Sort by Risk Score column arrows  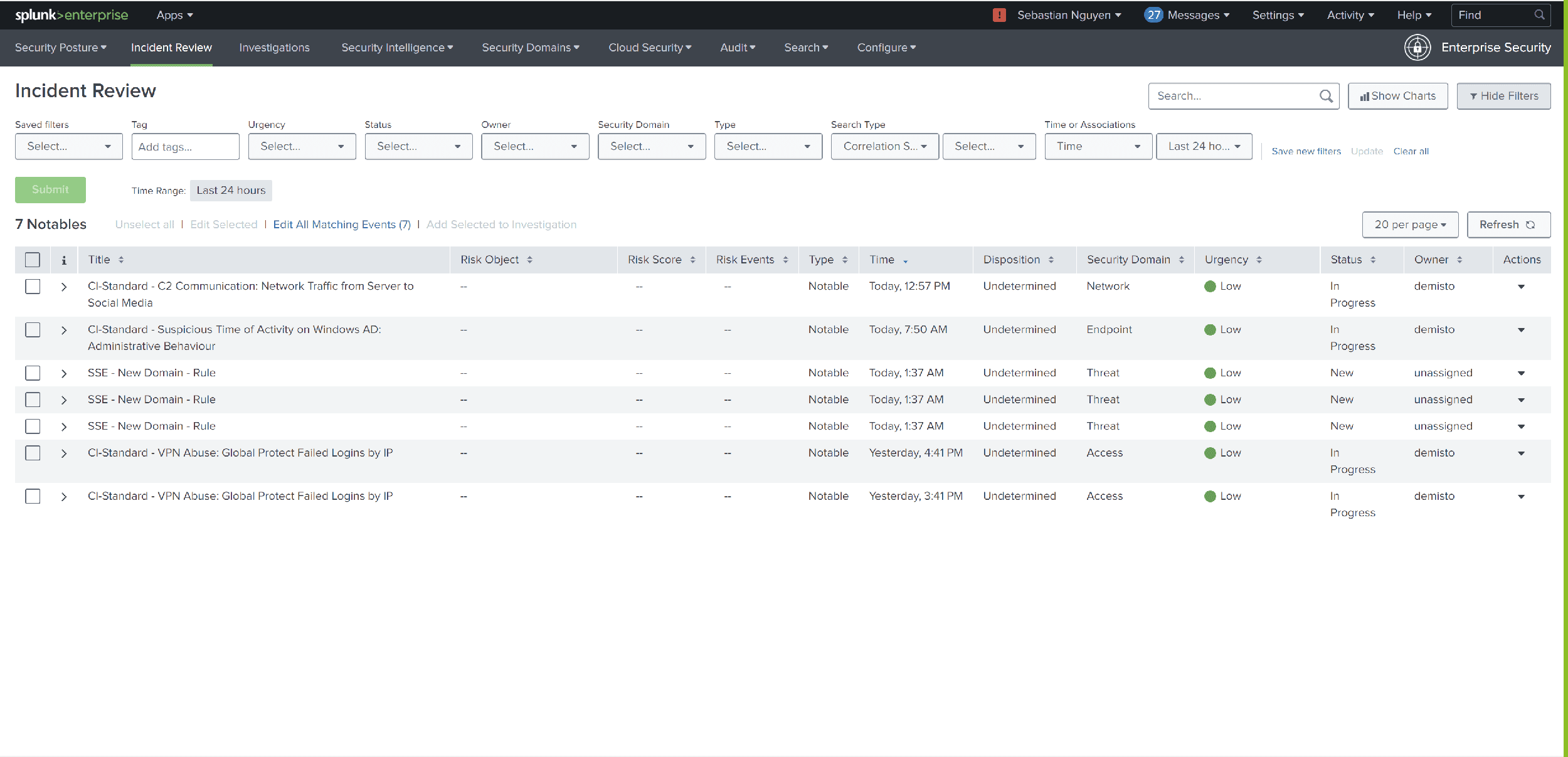pyautogui.click(x=693, y=260)
